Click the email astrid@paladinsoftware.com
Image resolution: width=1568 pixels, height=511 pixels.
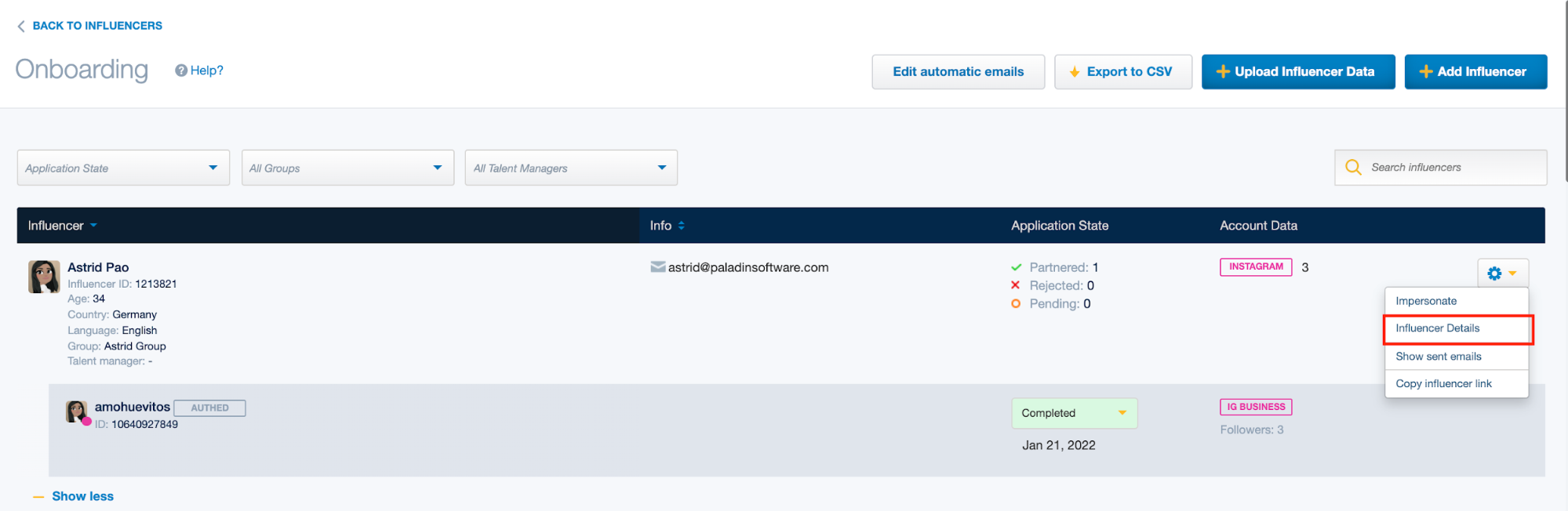tap(748, 267)
